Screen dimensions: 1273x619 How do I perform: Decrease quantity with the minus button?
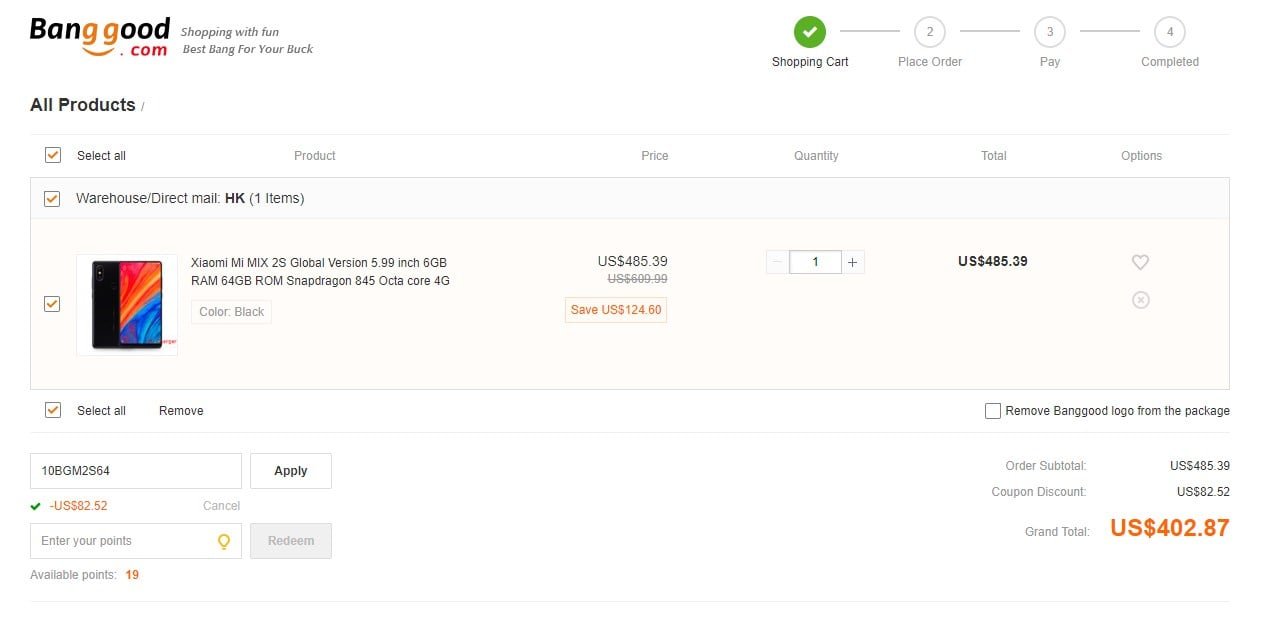777,262
